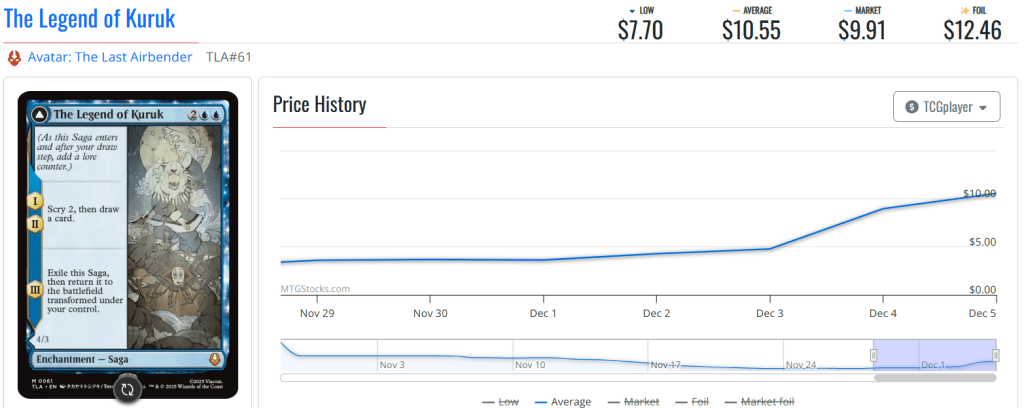The width and height of the screenshot is (1024, 408).
Task: Click the dollar coin icon on TCGplayer
Action: [911, 107]
